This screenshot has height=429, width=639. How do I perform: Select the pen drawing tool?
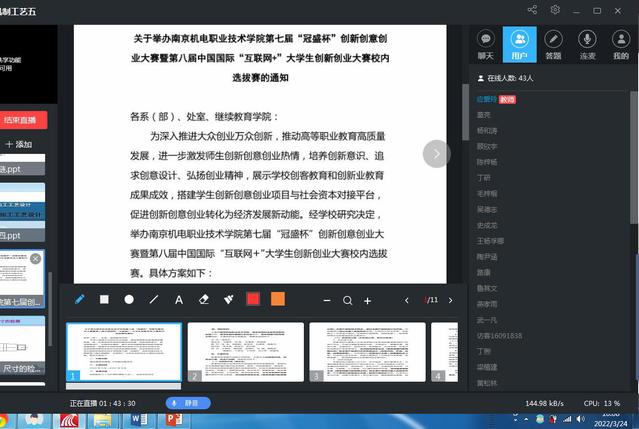click(80, 300)
